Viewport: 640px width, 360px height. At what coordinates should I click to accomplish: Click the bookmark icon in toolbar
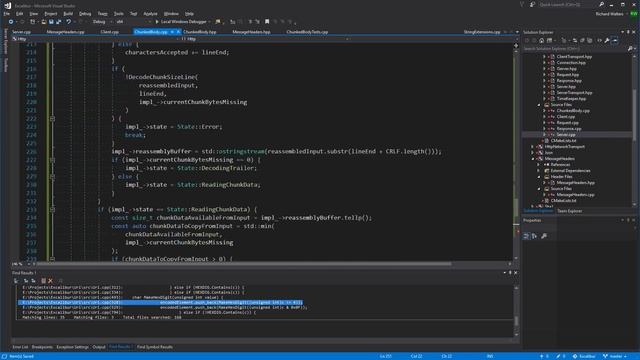click(267, 22)
